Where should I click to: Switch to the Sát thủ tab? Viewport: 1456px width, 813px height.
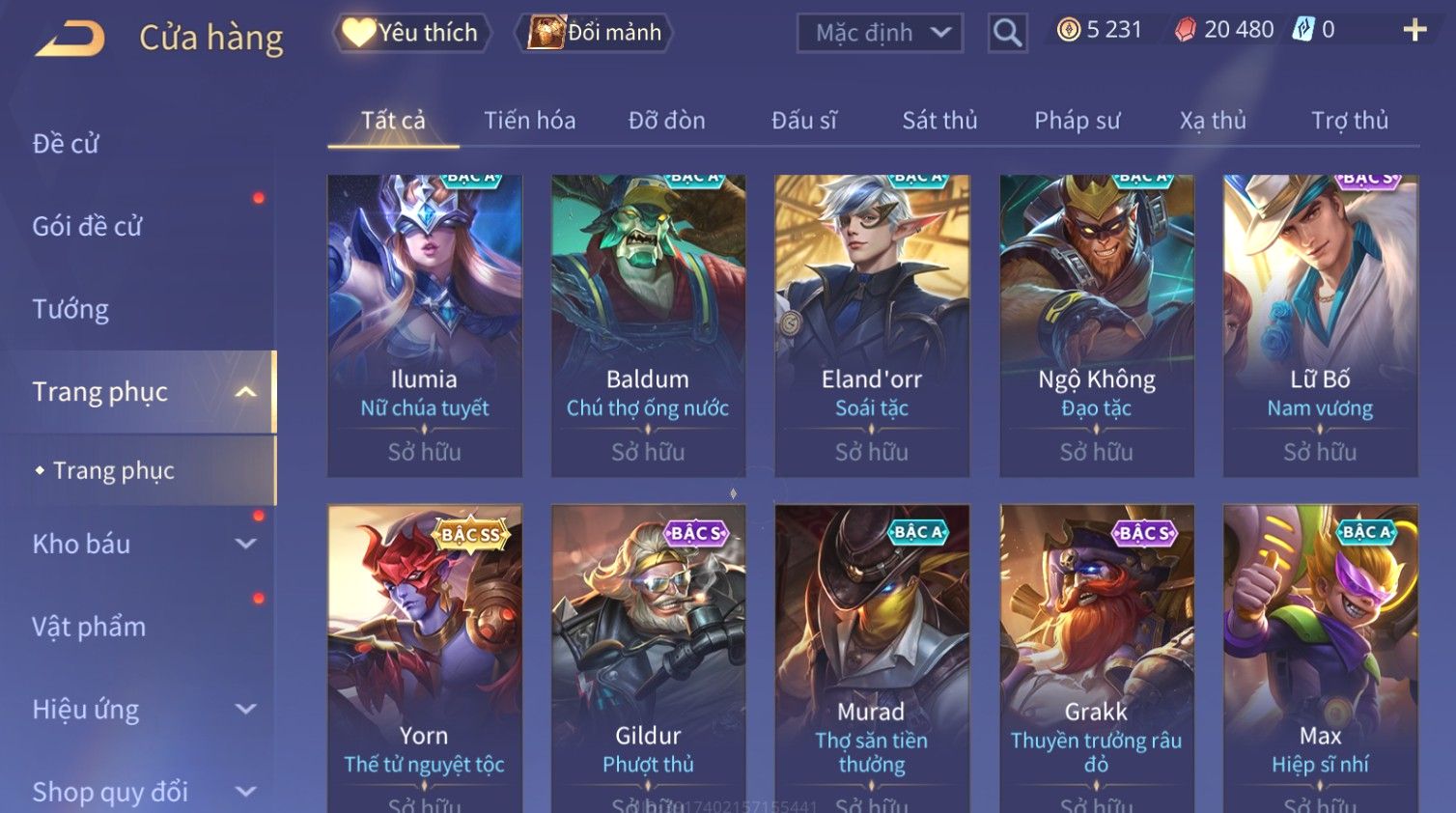[939, 121]
